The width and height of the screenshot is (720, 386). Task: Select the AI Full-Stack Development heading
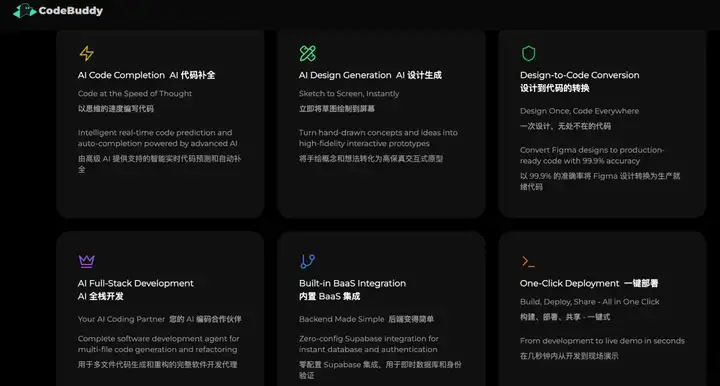135,283
